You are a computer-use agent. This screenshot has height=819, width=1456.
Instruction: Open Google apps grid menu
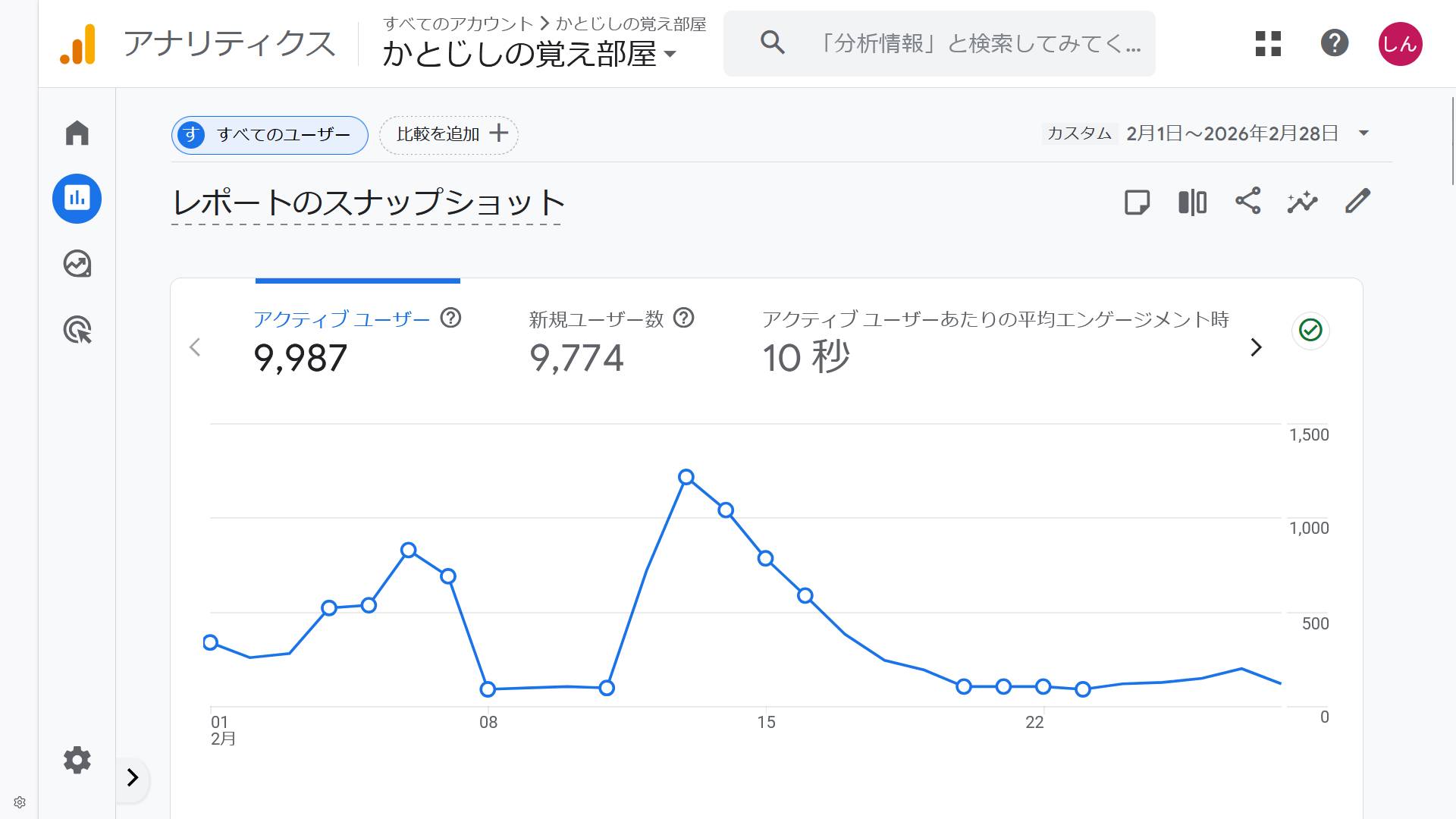click(1267, 43)
